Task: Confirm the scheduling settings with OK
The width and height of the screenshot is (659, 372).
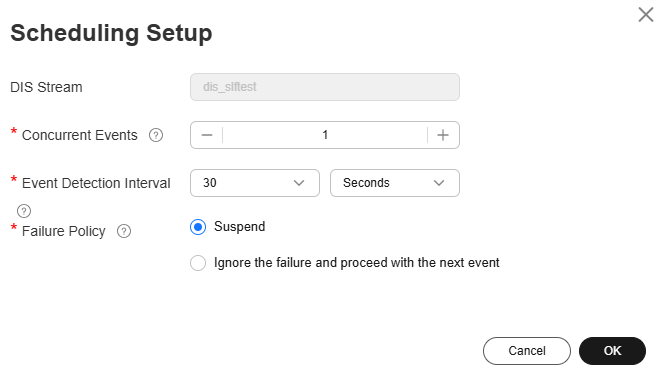Action: point(612,351)
